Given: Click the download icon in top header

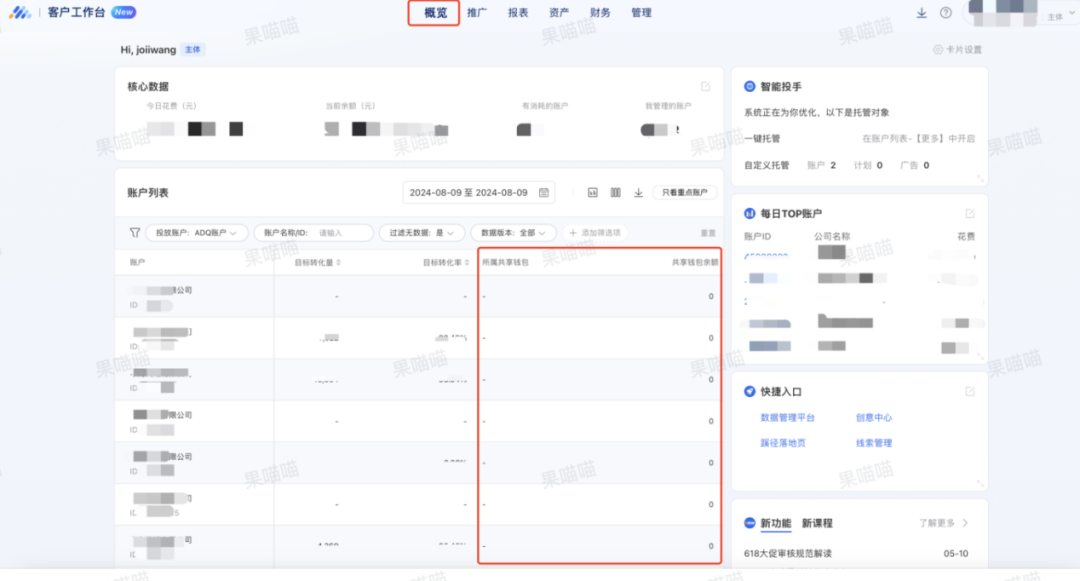Looking at the screenshot, I should [922, 13].
